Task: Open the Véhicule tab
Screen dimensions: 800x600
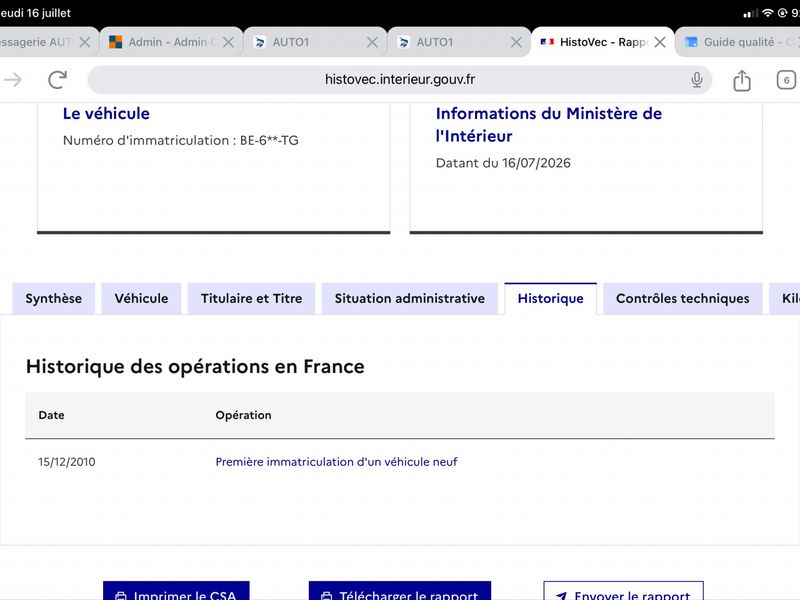Action: coord(141,298)
